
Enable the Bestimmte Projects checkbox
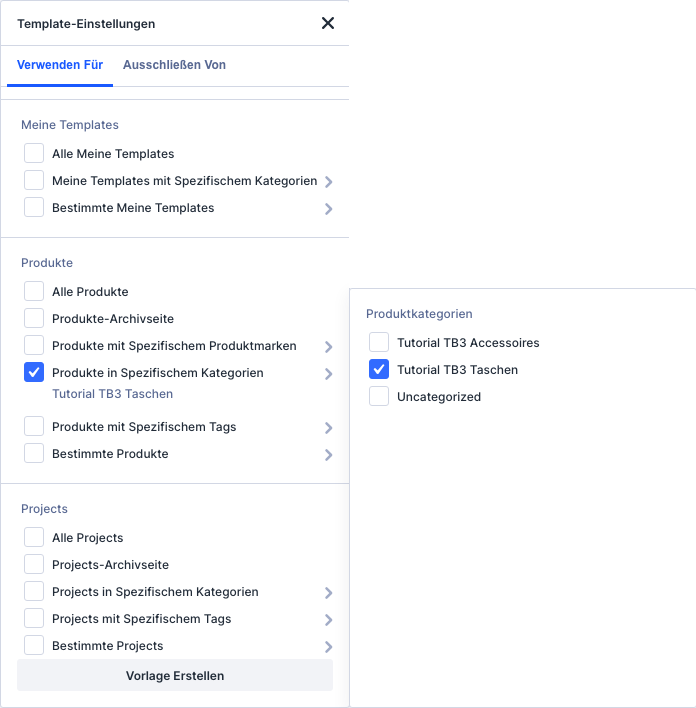click(34, 646)
